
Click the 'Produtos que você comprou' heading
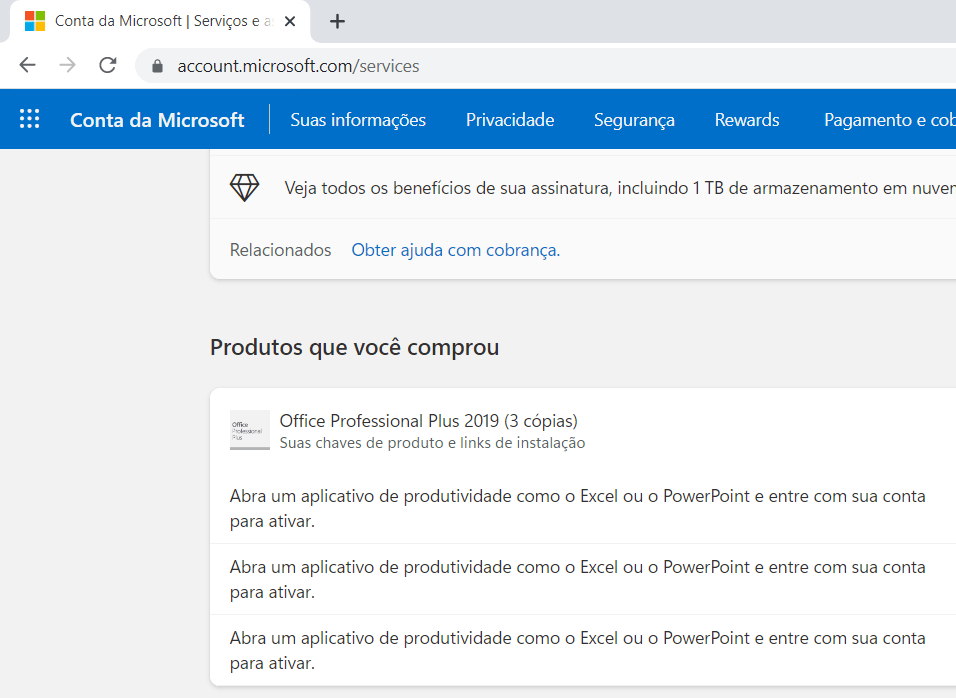(354, 347)
